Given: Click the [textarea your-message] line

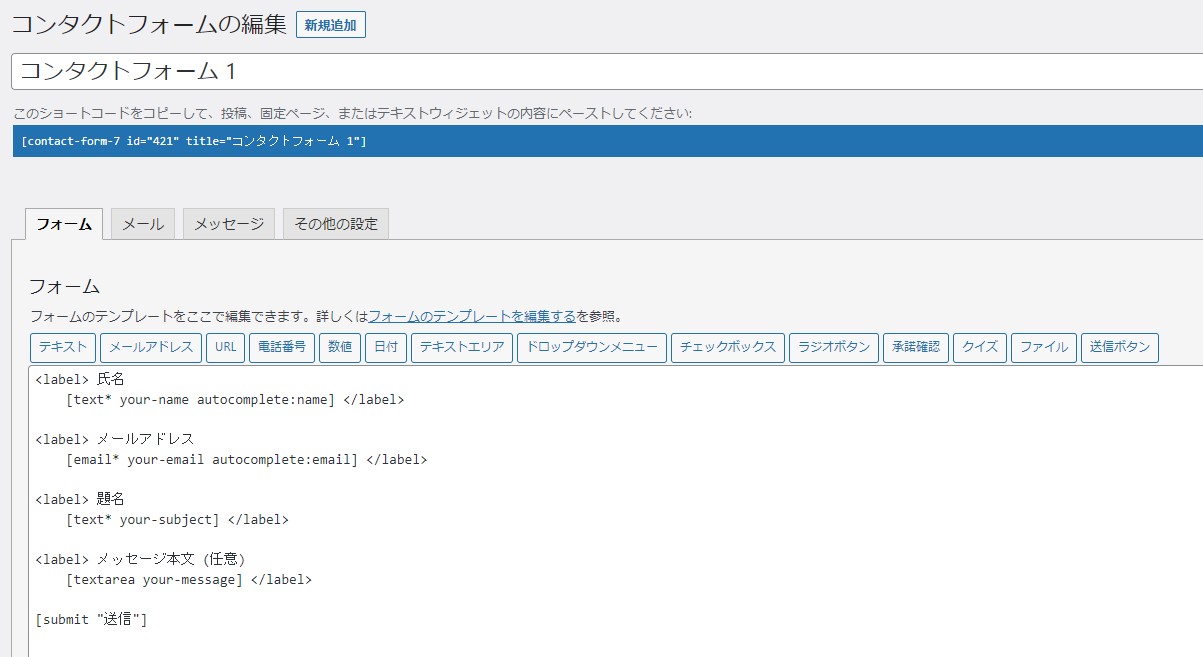Looking at the screenshot, I should click(x=189, y=579).
